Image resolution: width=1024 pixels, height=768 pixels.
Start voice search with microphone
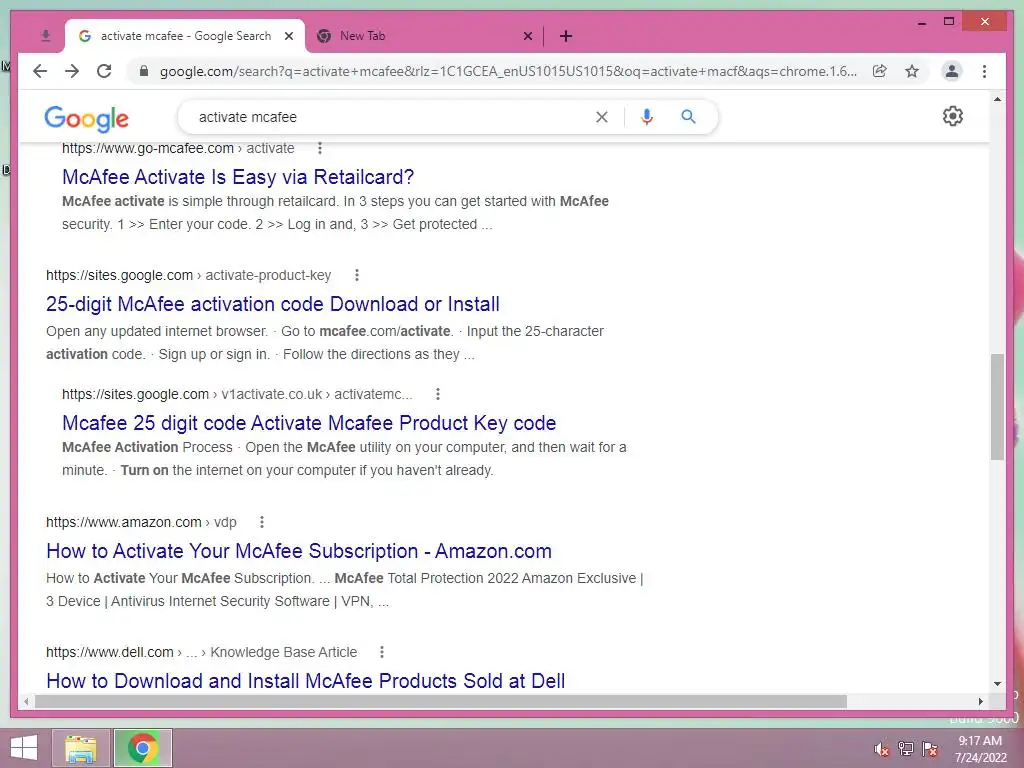[x=647, y=117]
